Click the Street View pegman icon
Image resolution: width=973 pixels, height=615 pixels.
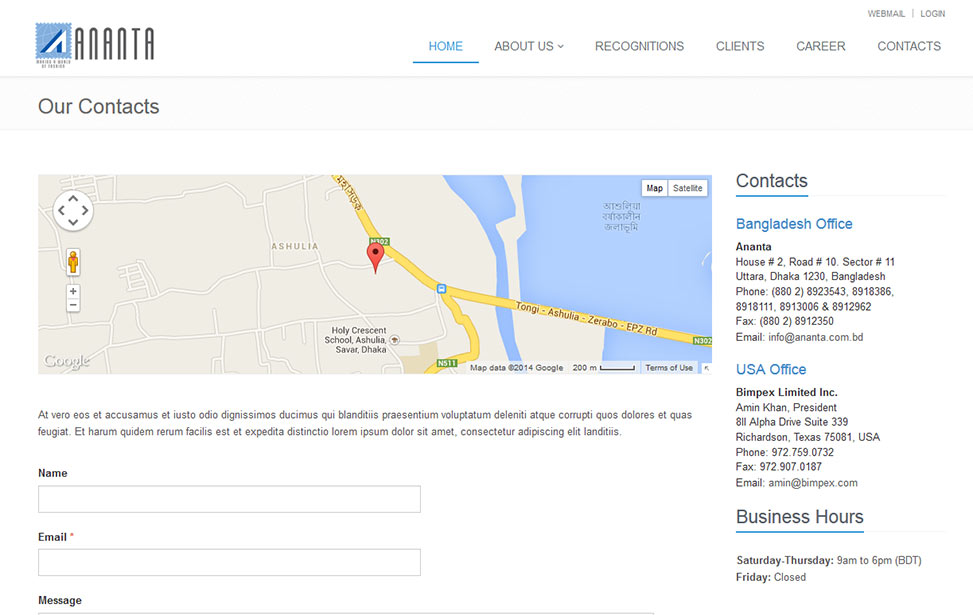pos(73,262)
